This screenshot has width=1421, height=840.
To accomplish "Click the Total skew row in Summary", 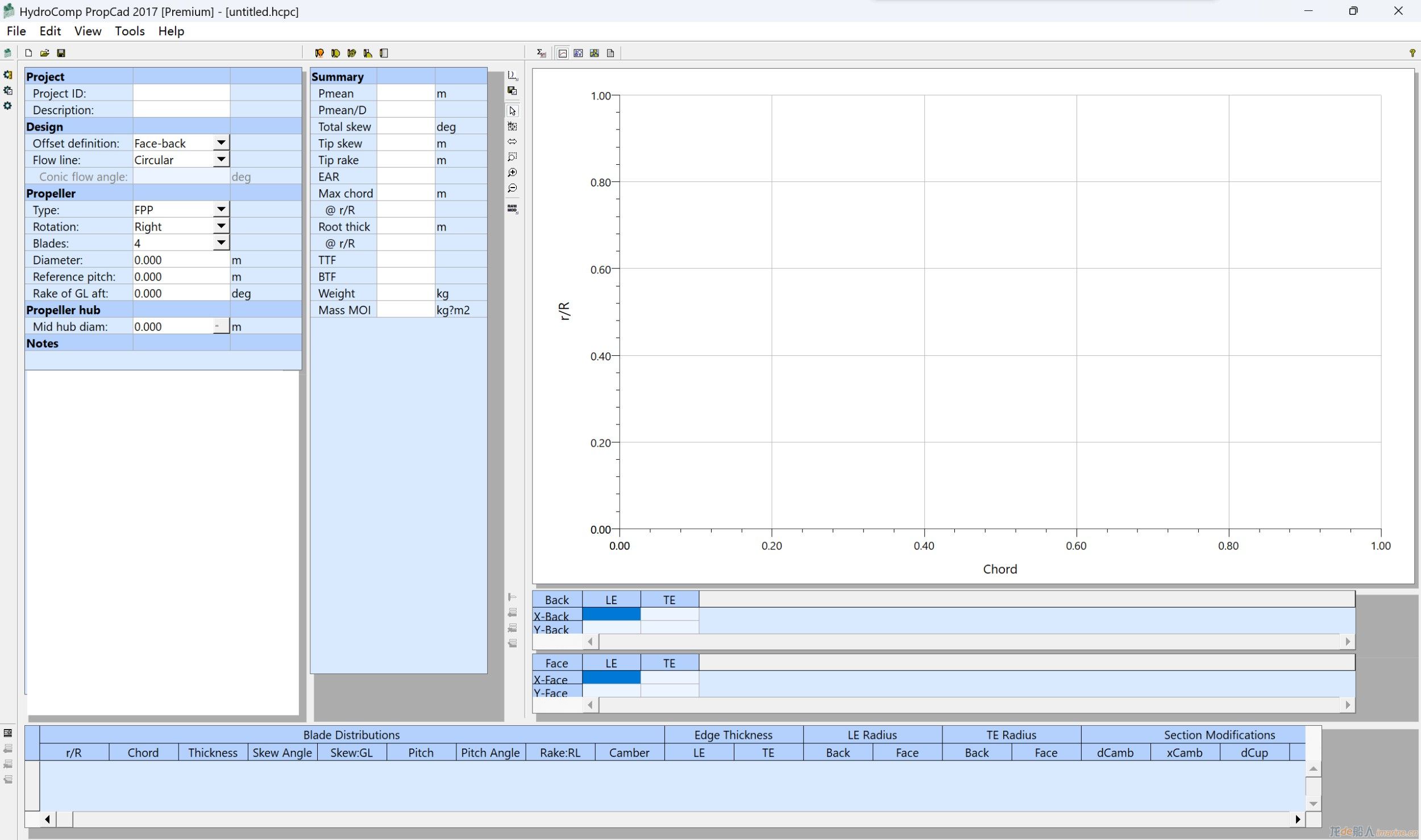I will pos(398,126).
